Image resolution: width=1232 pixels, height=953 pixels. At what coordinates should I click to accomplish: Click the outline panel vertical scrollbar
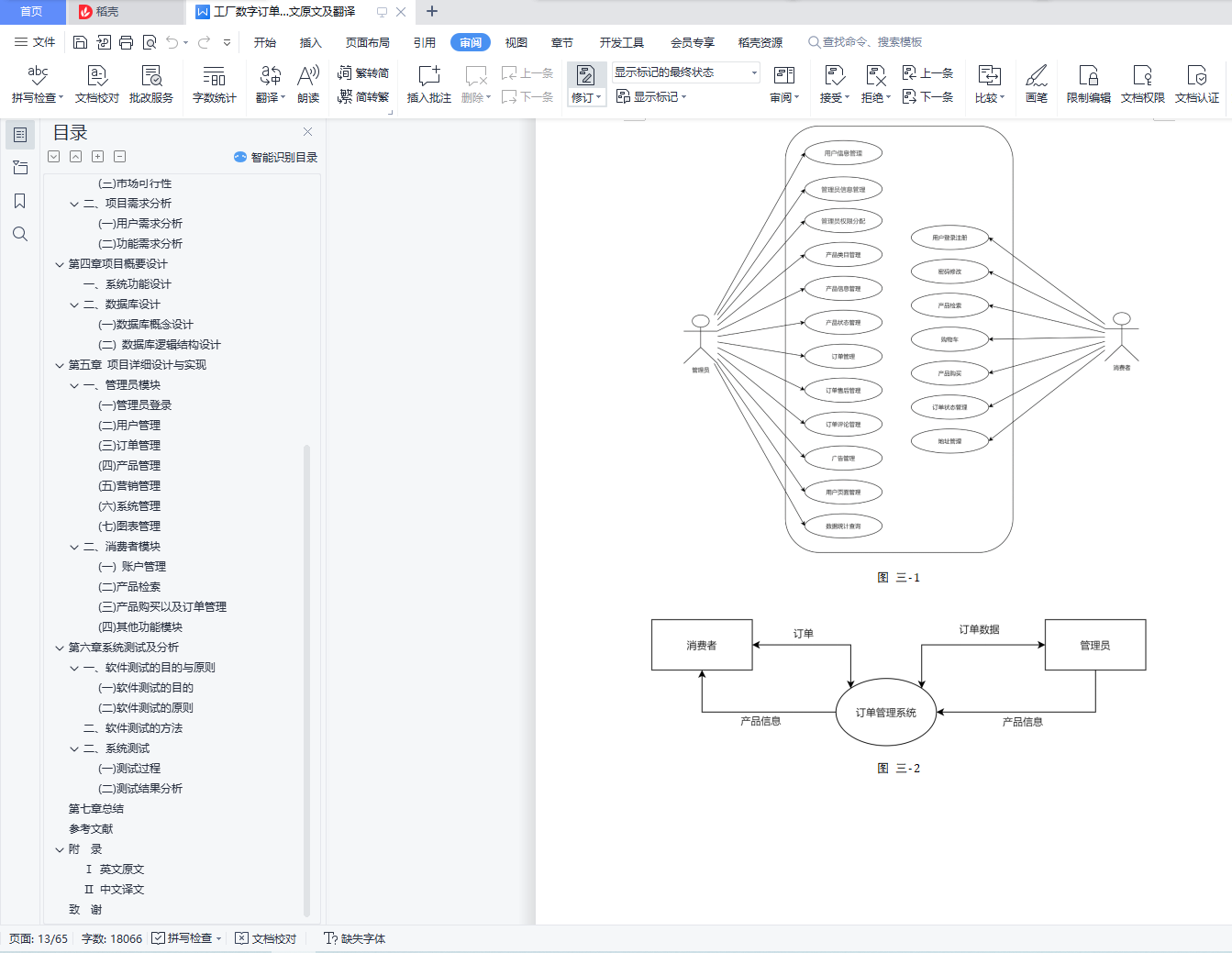(x=306, y=679)
